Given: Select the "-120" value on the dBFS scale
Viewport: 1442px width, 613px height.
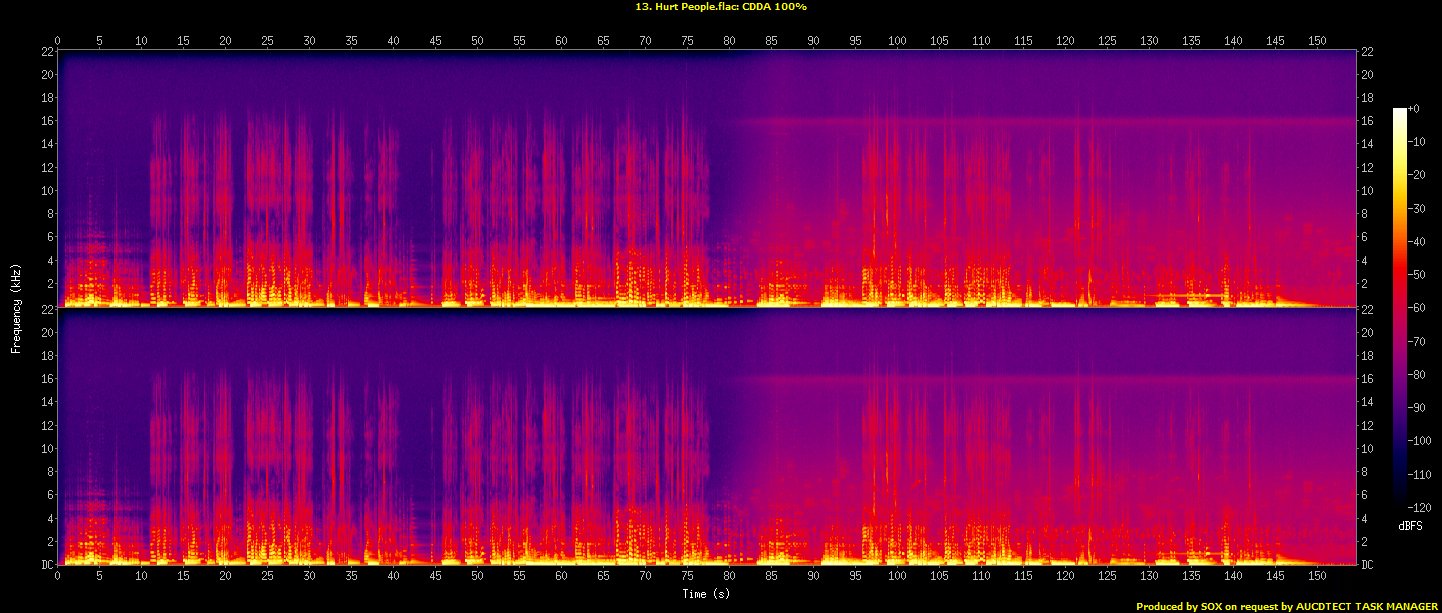Looking at the screenshot, I should [x=1420, y=508].
